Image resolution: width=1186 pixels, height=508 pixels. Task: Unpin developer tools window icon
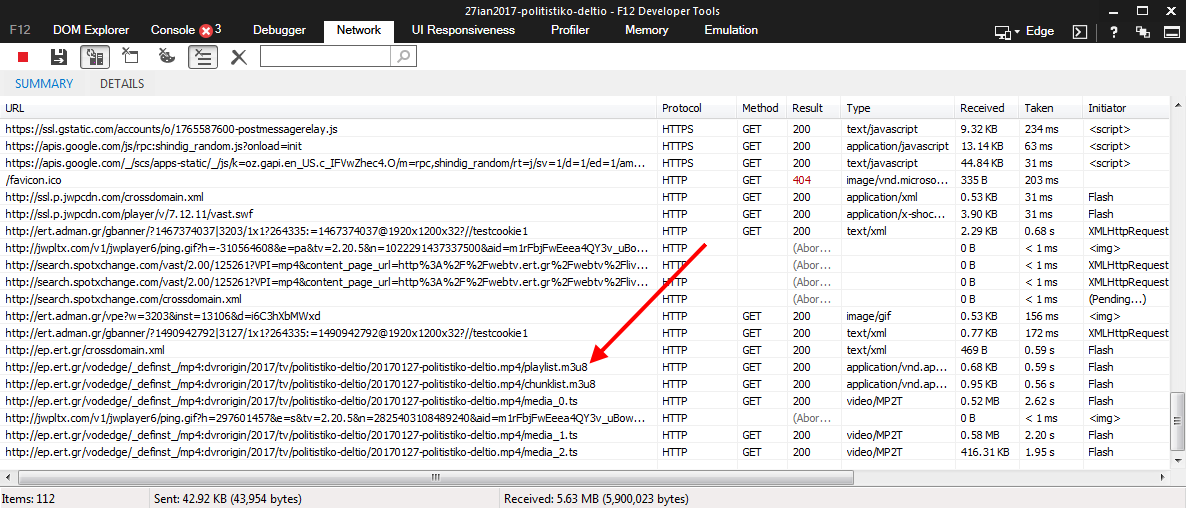click(x=1142, y=32)
